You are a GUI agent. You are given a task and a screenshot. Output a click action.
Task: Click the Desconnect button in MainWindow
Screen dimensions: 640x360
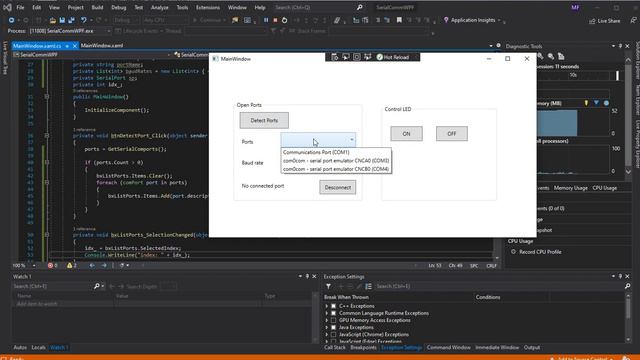point(338,187)
